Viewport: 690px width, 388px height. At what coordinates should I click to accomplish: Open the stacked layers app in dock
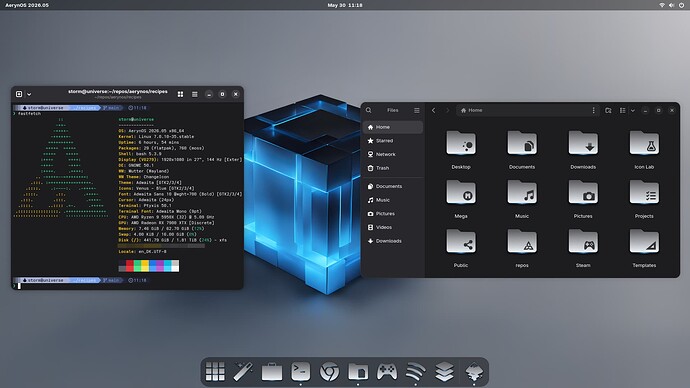click(444, 372)
